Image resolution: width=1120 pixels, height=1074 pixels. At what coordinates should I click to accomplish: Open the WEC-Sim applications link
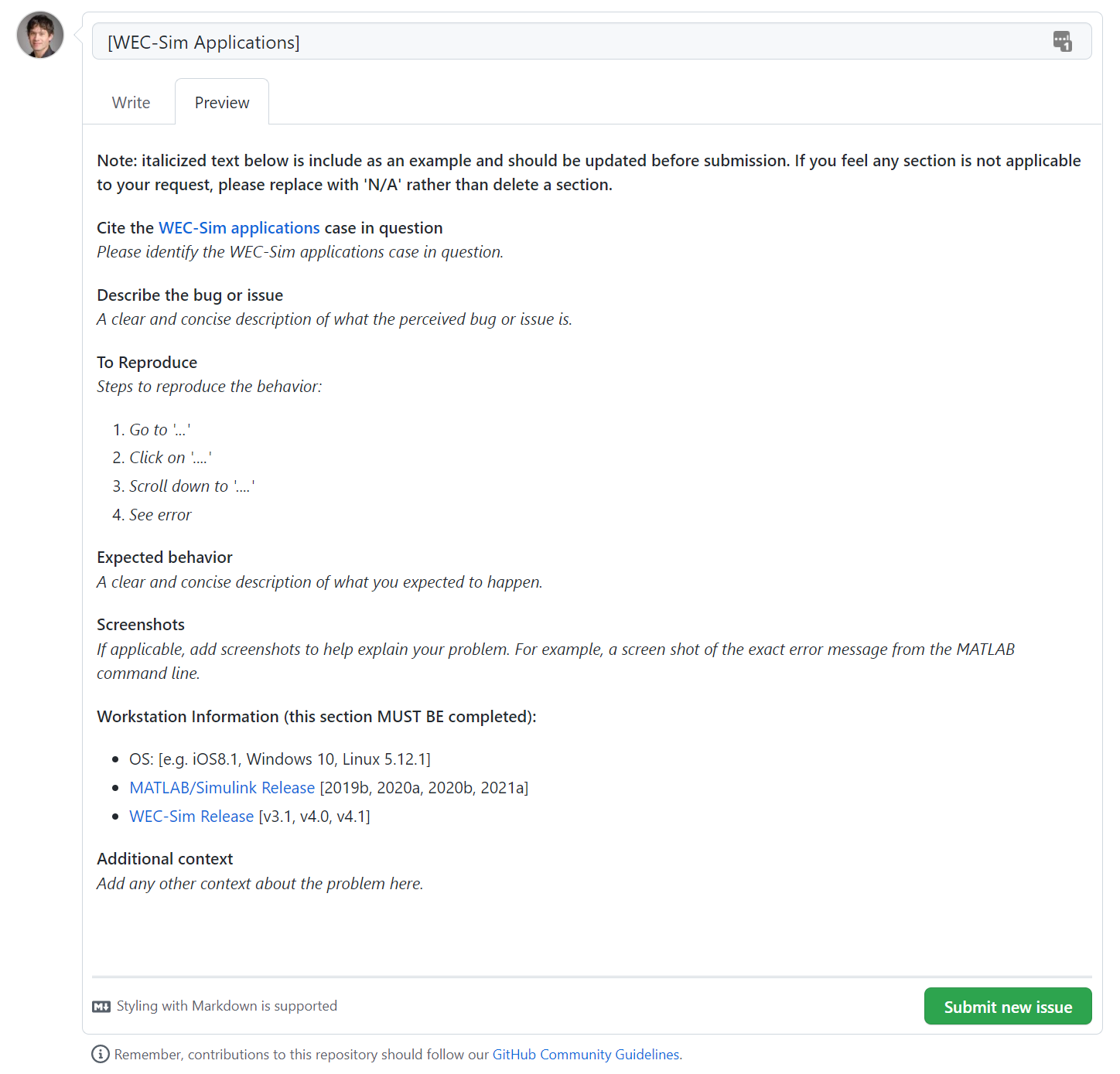click(239, 227)
